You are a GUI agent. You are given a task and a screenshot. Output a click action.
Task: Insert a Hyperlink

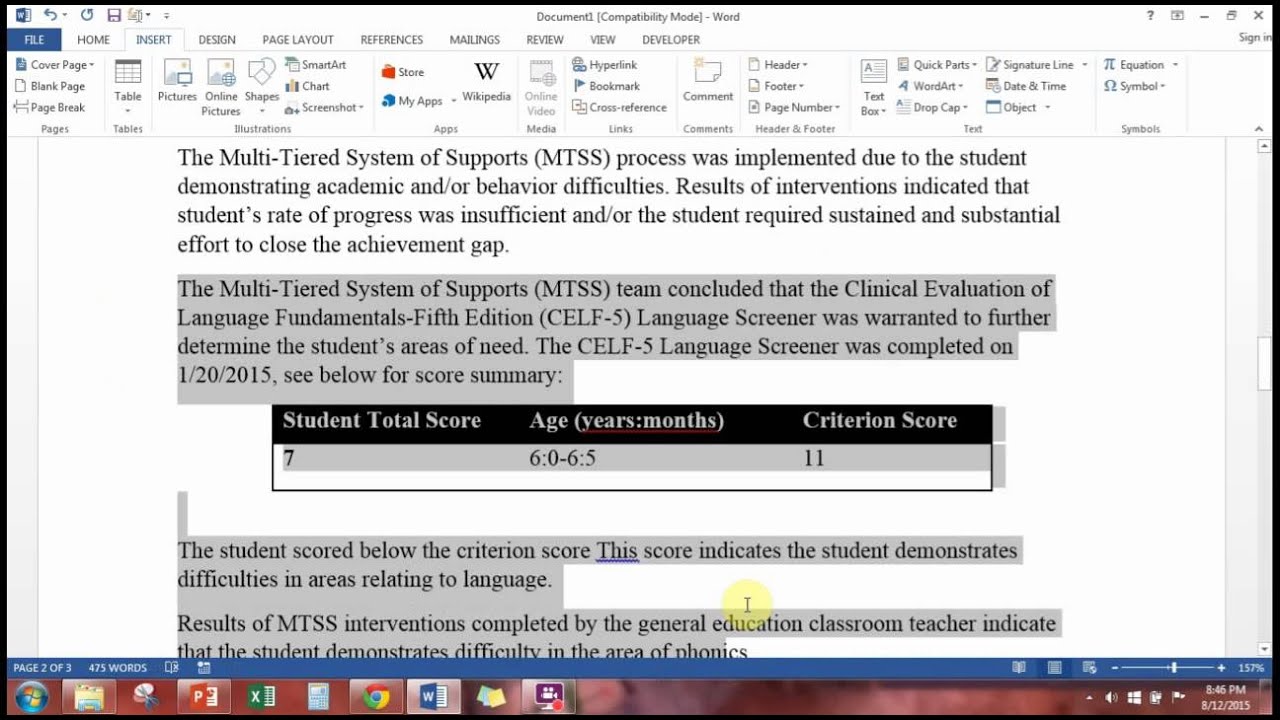pos(605,65)
